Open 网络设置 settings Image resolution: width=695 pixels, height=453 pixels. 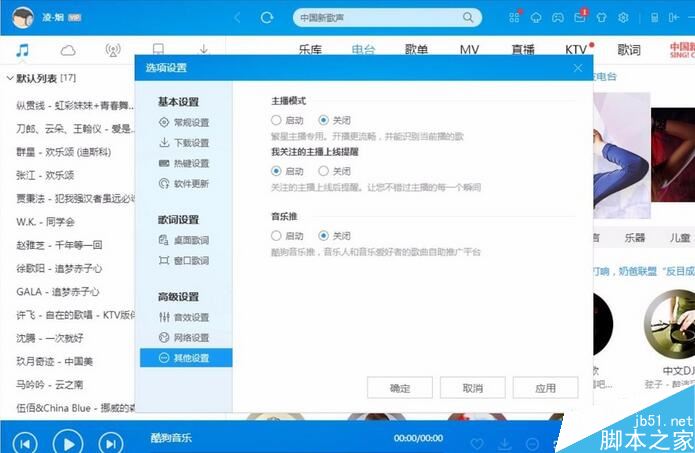[x=184, y=338]
